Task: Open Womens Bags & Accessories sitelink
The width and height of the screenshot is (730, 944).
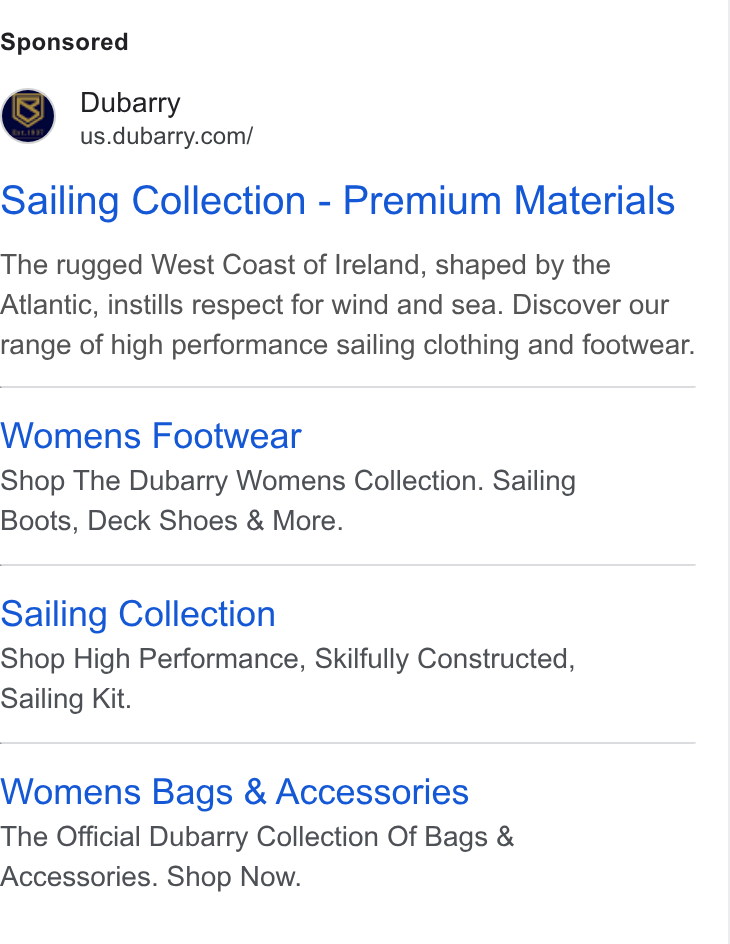Action: (x=234, y=792)
